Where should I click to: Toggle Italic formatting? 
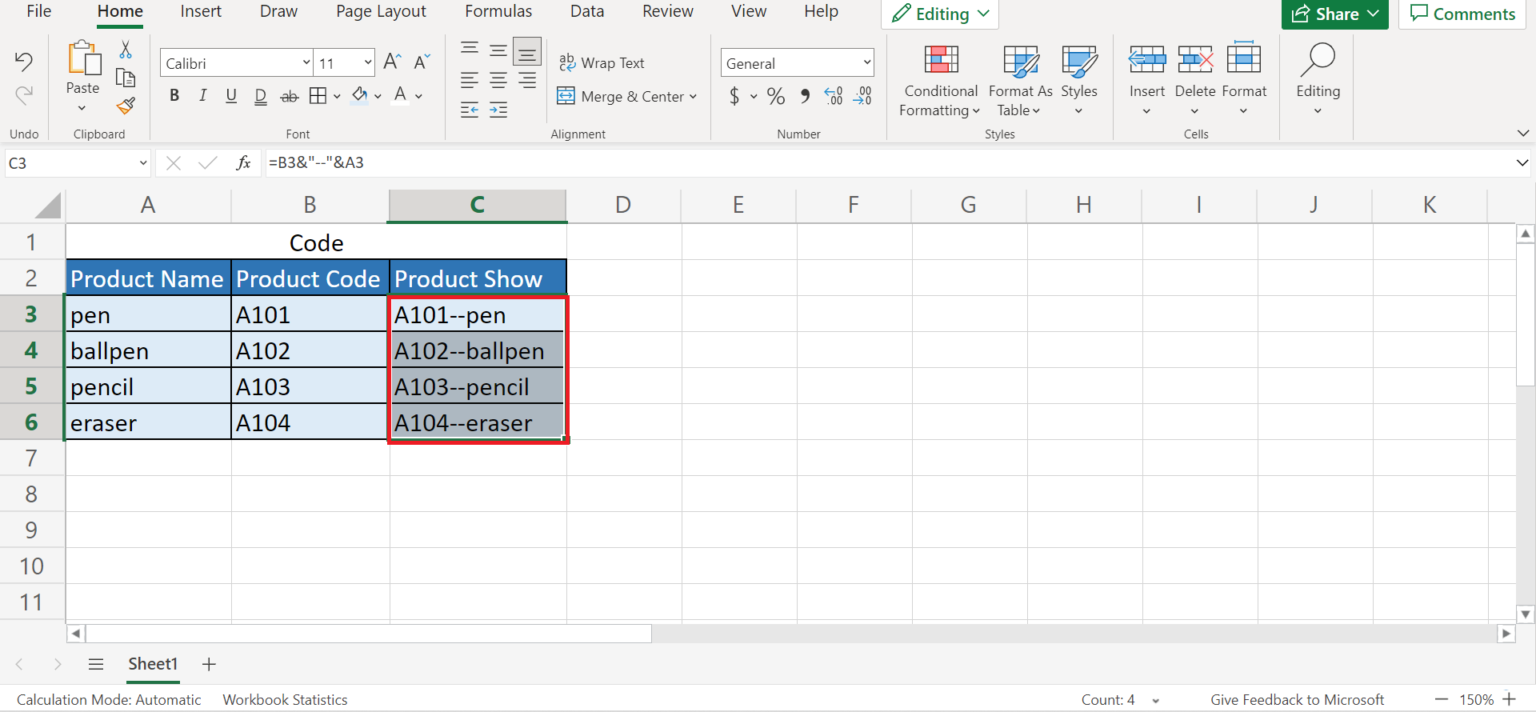pyautogui.click(x=203, y=96)
